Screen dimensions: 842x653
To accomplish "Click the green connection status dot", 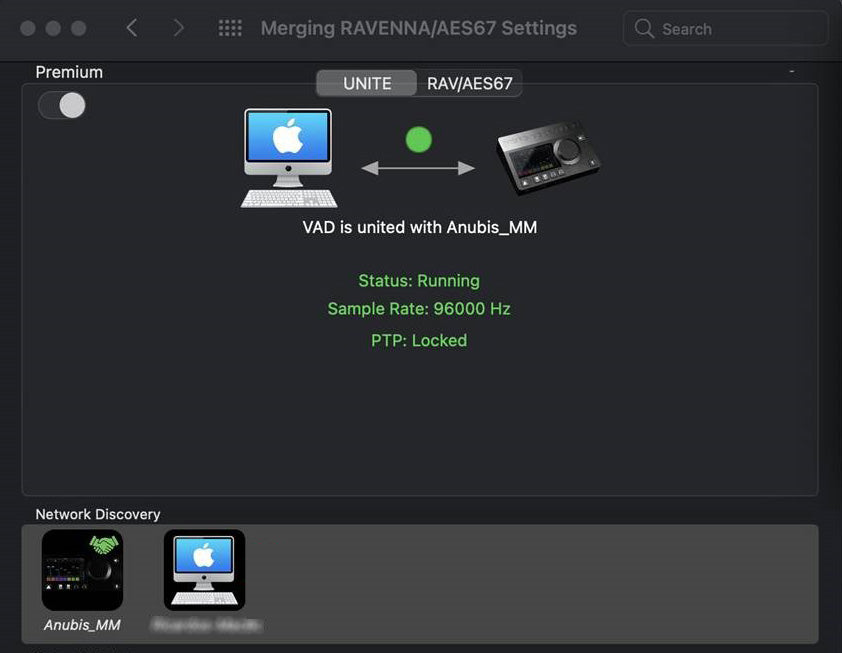I will click(x=418, y=139).
